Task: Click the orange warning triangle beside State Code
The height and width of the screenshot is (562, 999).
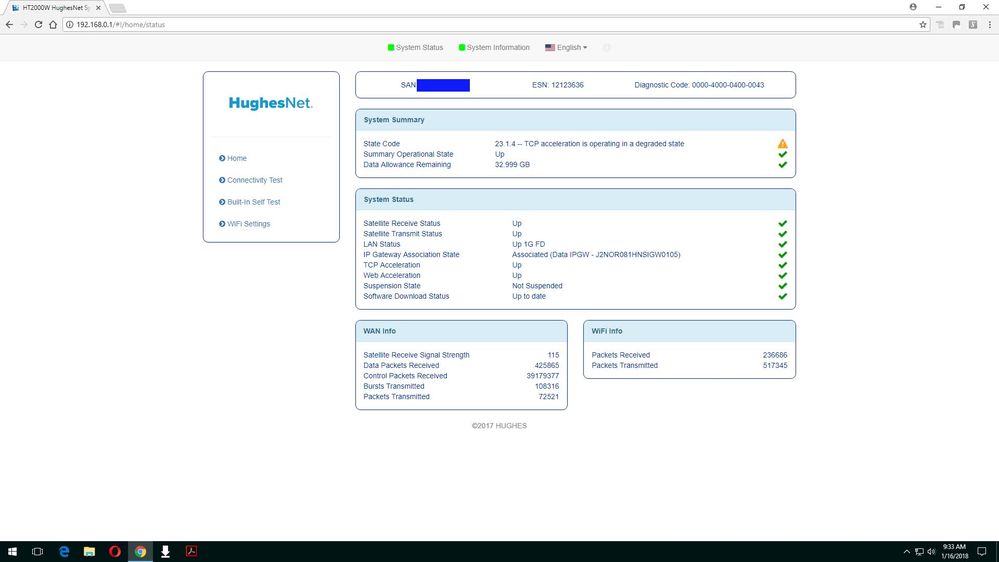Action: point(782,144)
